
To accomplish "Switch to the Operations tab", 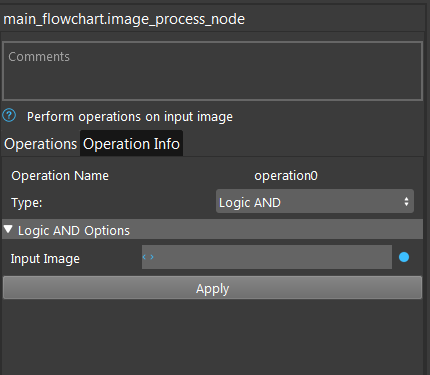I will pyautogui.click(x=40, y=144).
